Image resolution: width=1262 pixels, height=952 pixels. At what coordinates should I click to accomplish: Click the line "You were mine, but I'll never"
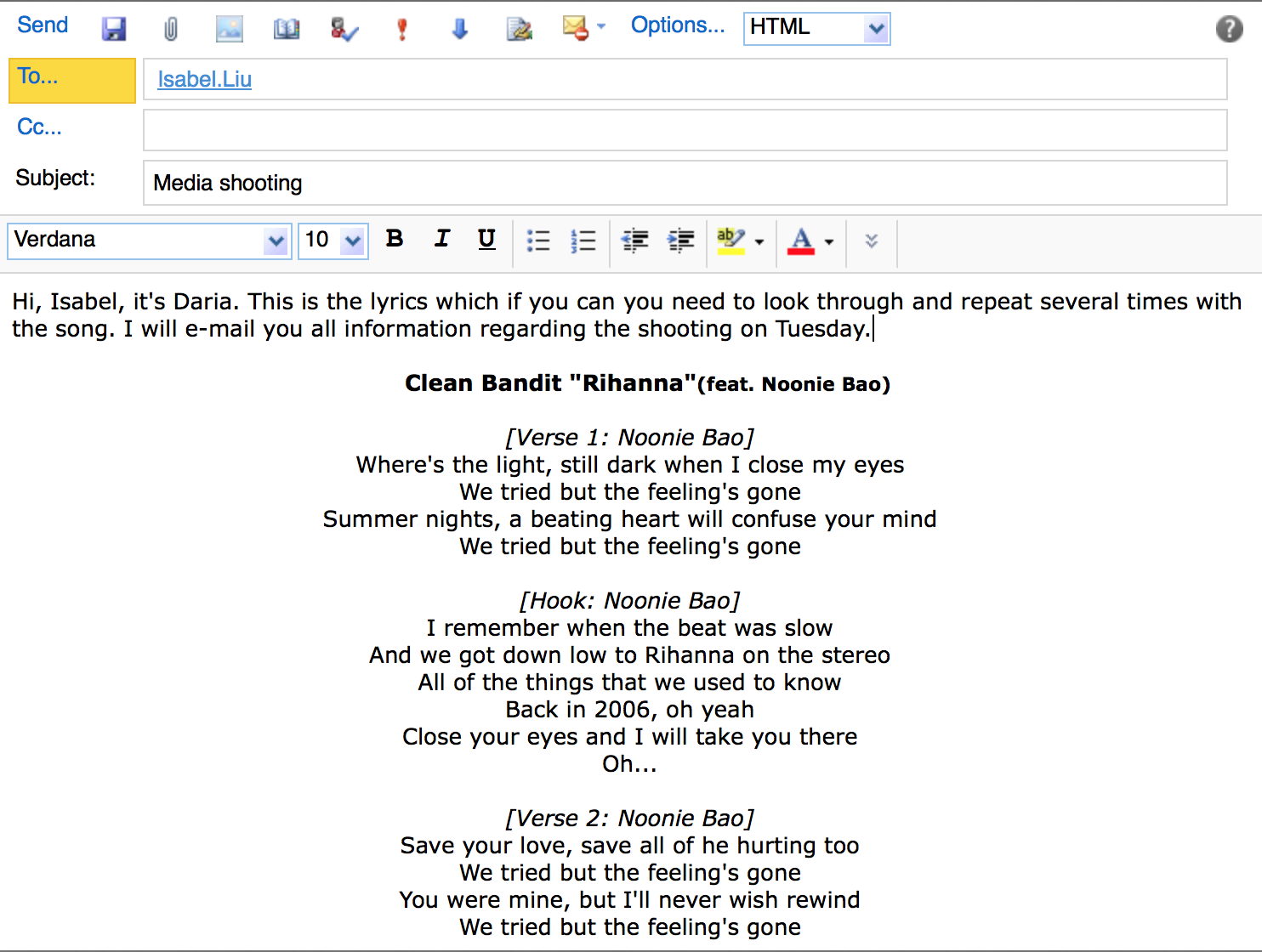pyautogui.click(x=630, y=900)
